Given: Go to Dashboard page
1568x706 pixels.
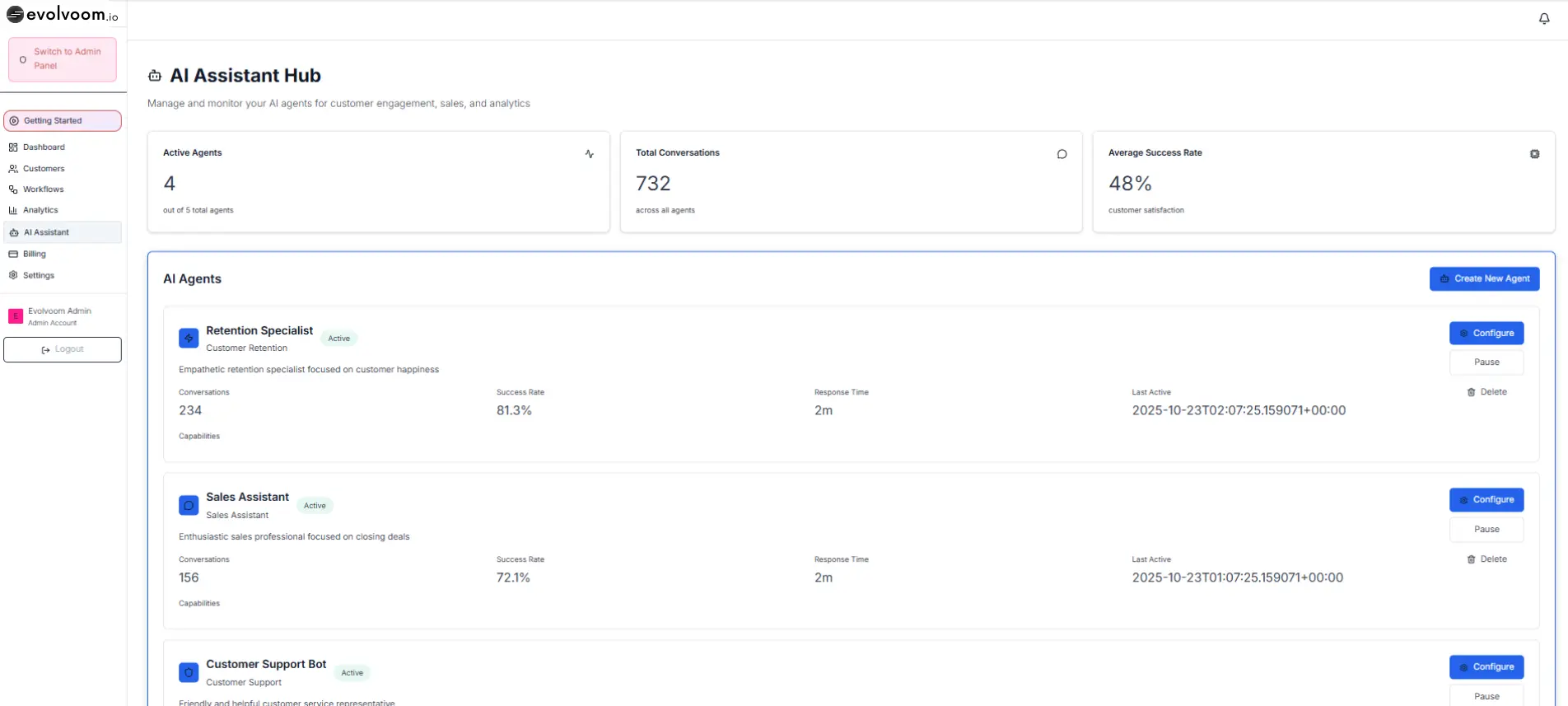Looking at the screenshot, I should pyautogui.click(x=63, y=147).
